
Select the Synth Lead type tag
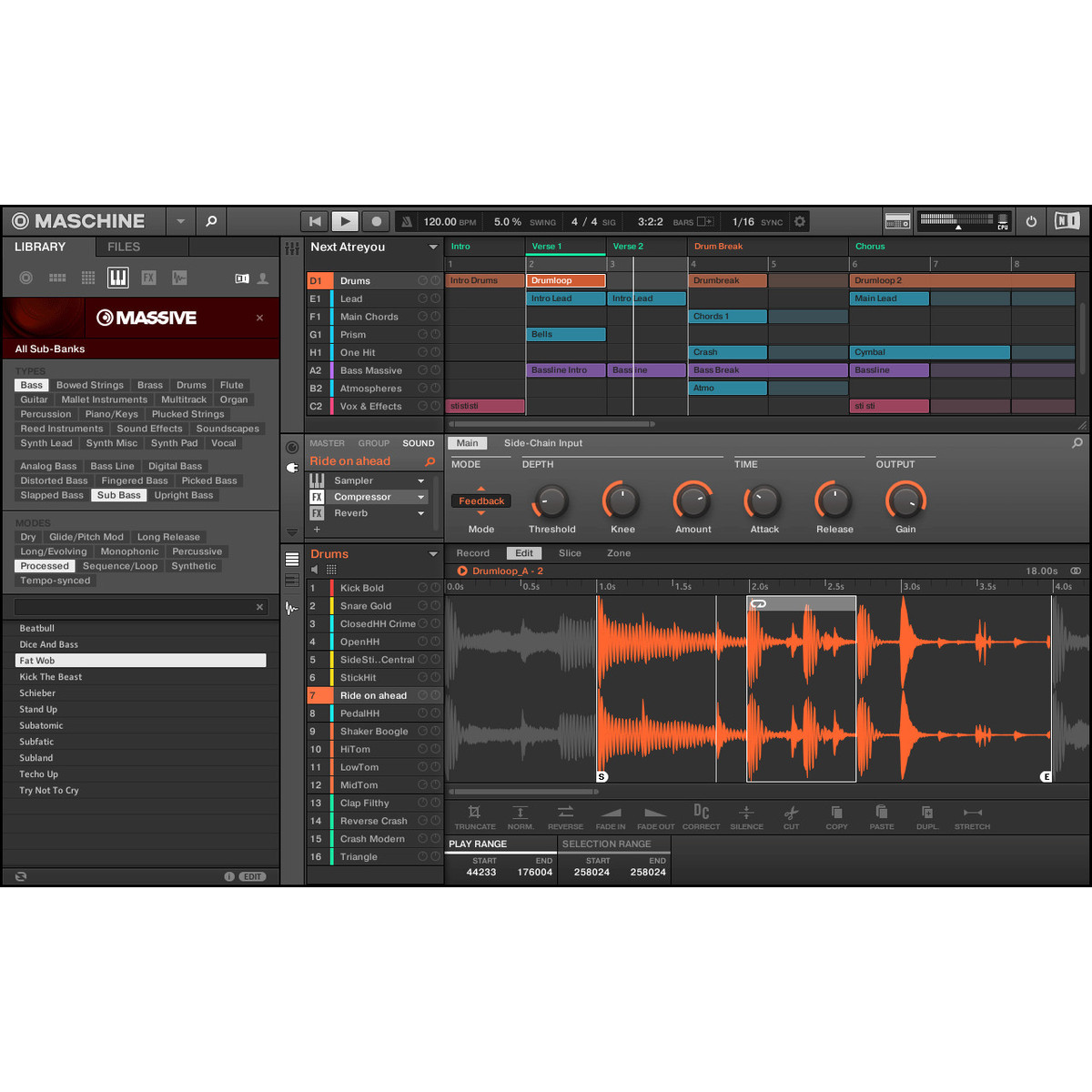click(46, 443)
